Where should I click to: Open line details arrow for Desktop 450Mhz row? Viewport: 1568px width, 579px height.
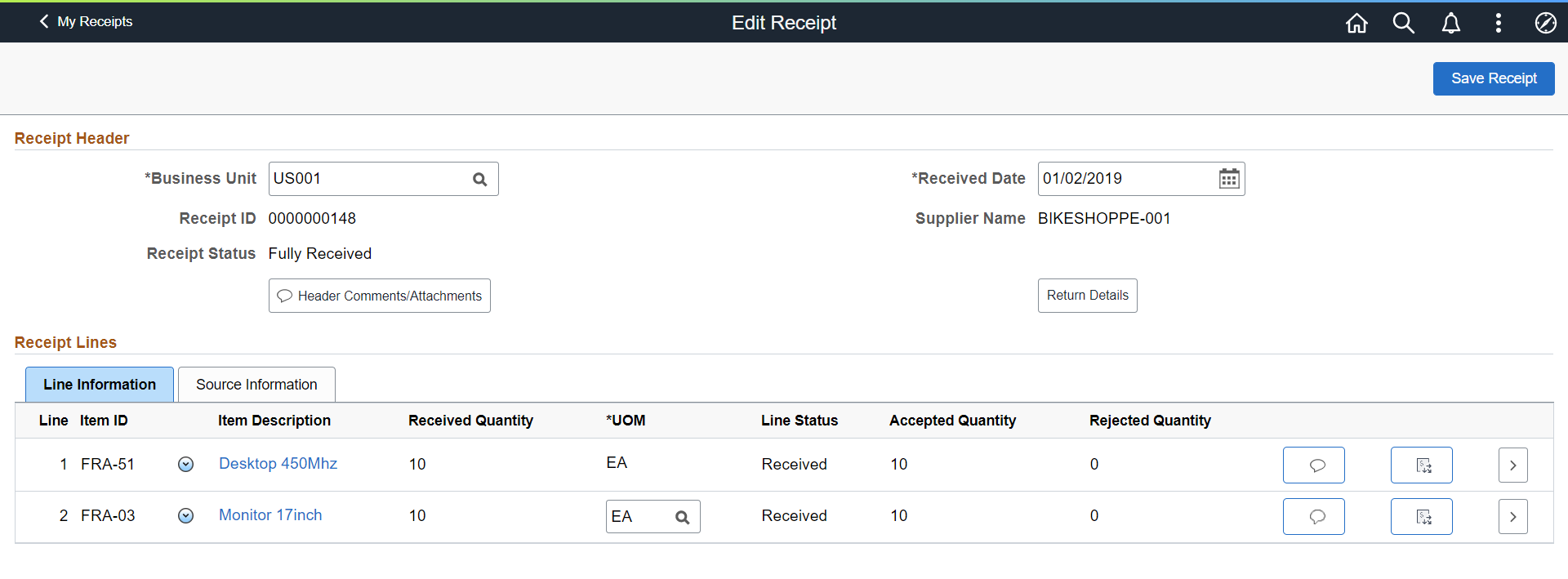(x=1513, y=465)
